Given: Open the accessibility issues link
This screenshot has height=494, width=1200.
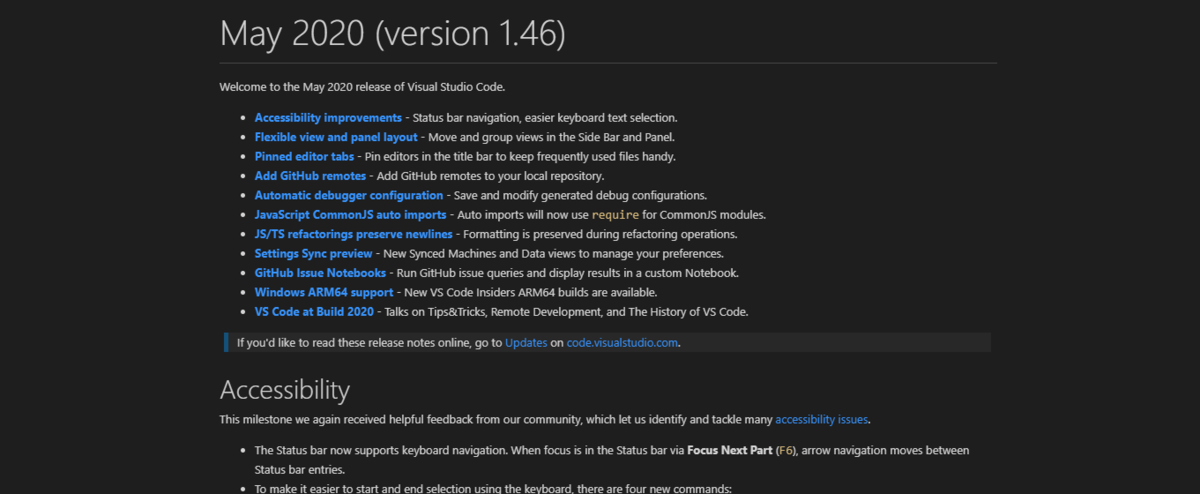Looking at the screenshot, I should coord(822,420).
